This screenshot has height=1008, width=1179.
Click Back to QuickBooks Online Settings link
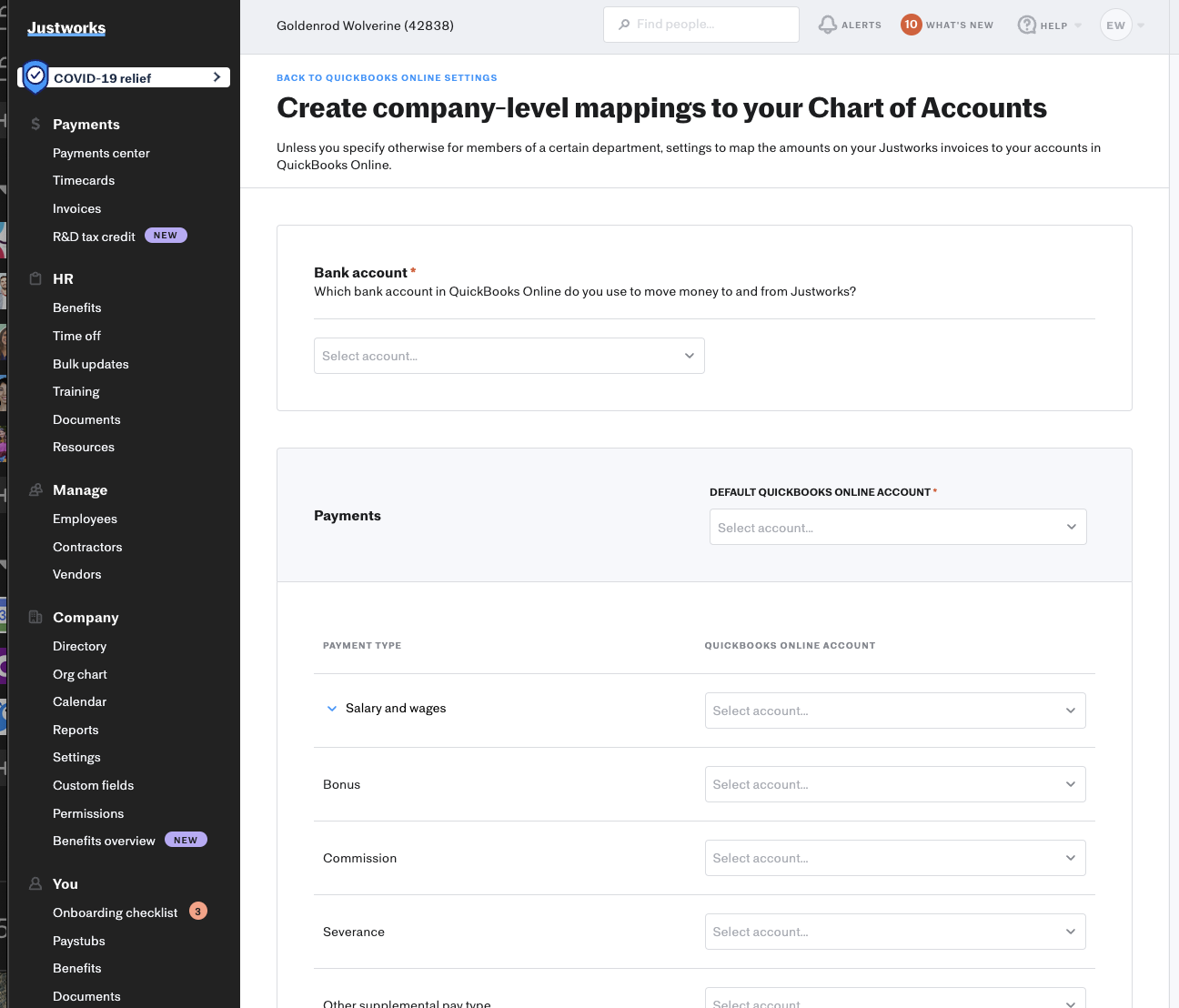[x=387, y=78]
